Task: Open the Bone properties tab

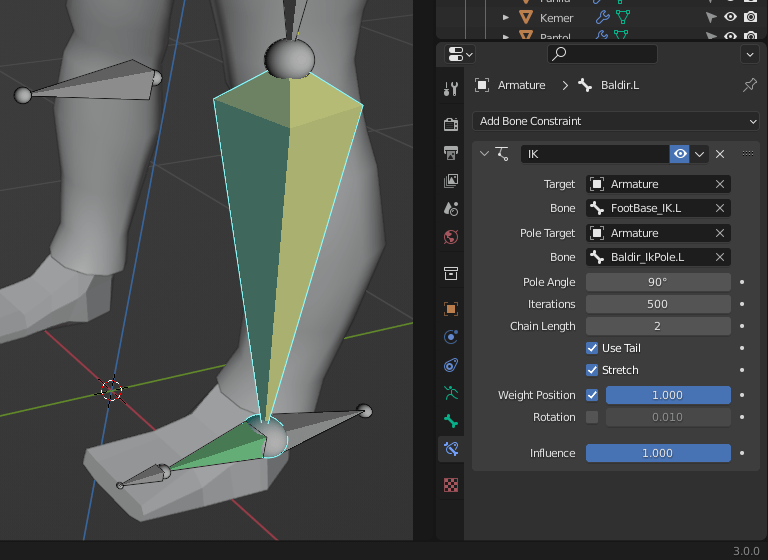Action: click(x=451, y=421)
